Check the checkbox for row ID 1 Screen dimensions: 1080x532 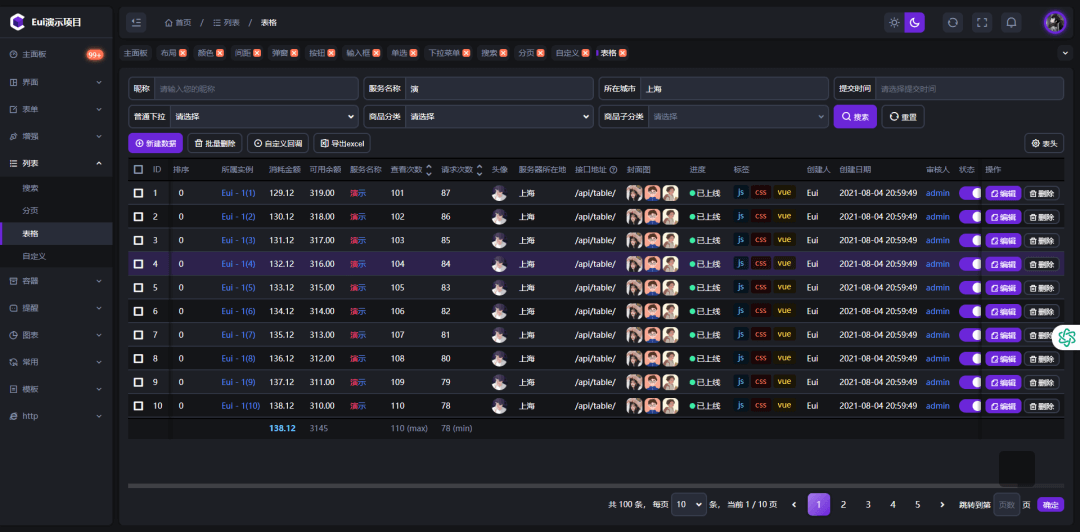coord(138,194)
